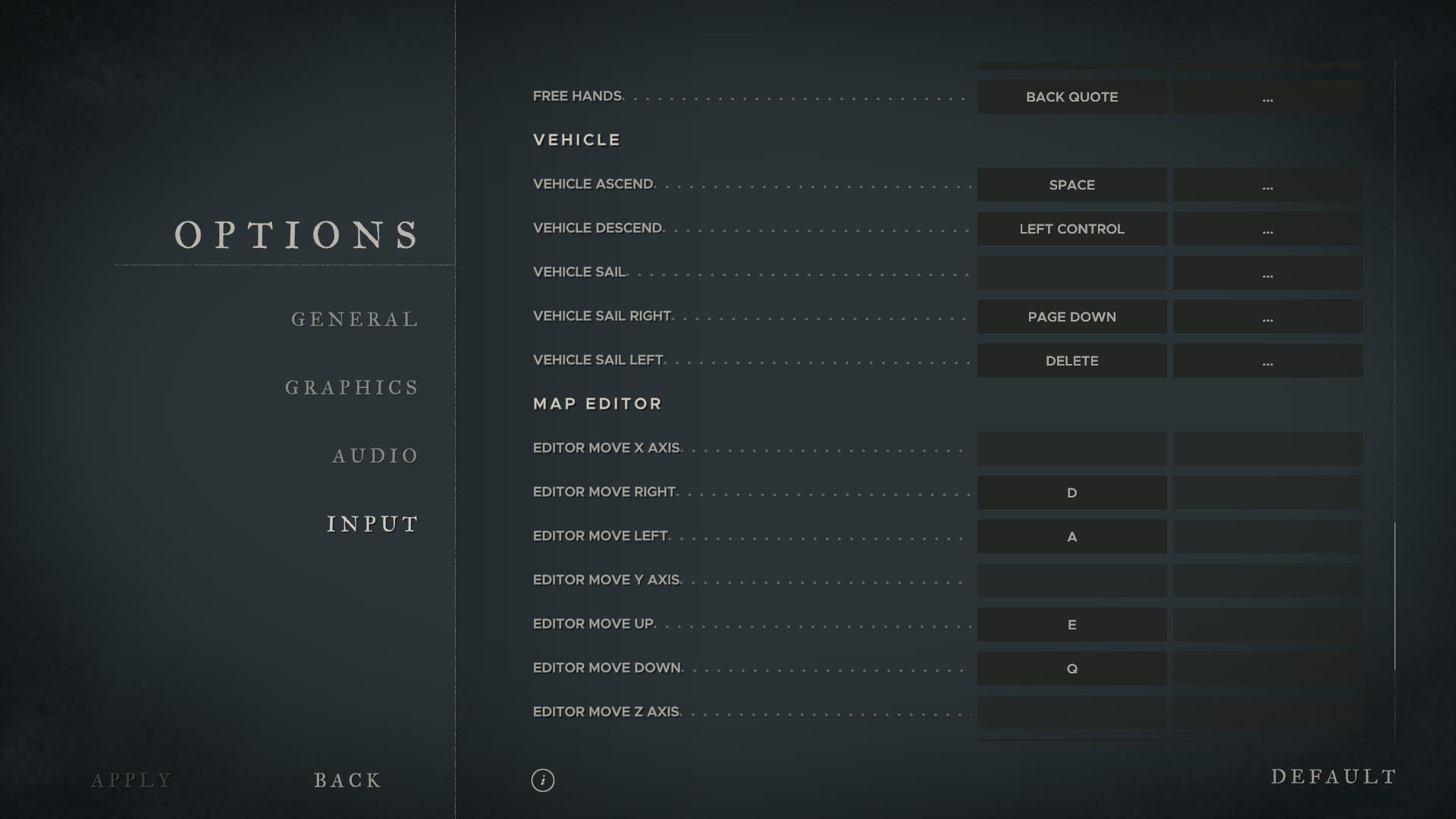1456x819 pixels.
Task: Open the General options tab
Action: pos(355,319)
